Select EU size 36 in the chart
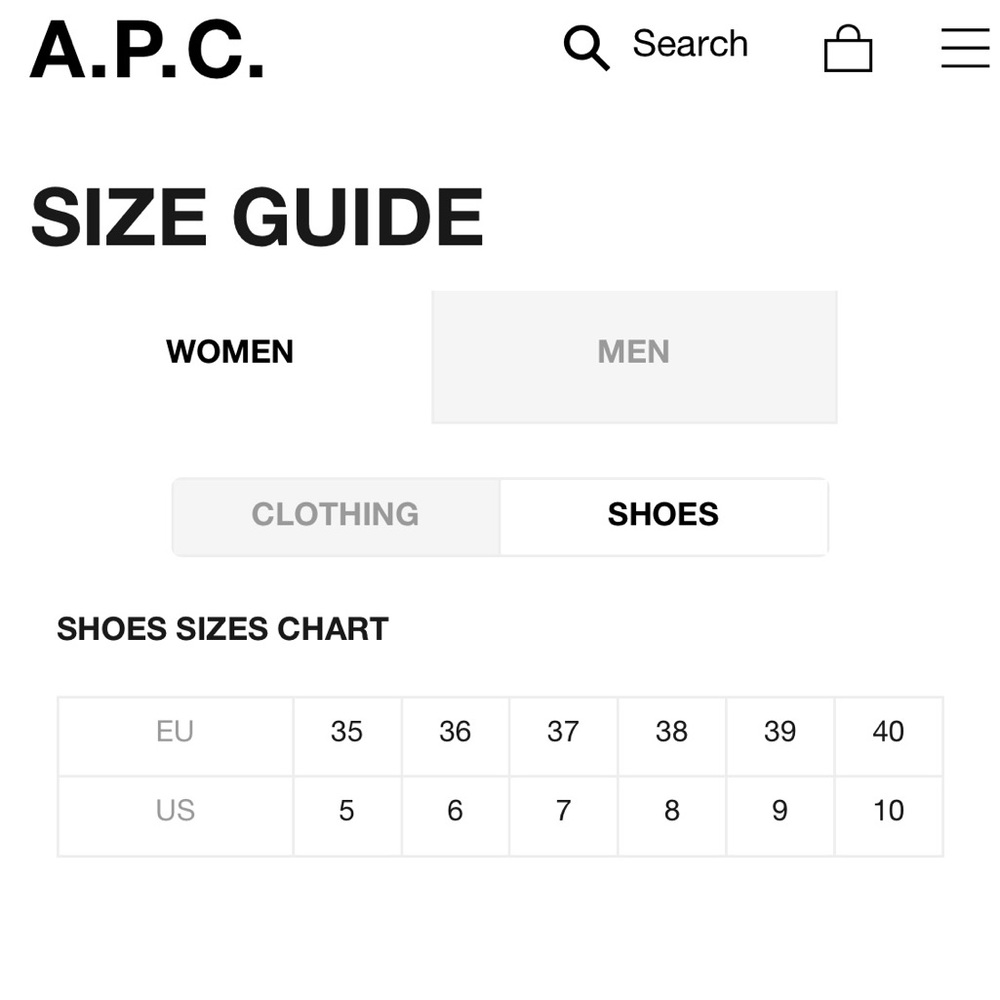The image size is (1000, 1000). pos(455,733)
